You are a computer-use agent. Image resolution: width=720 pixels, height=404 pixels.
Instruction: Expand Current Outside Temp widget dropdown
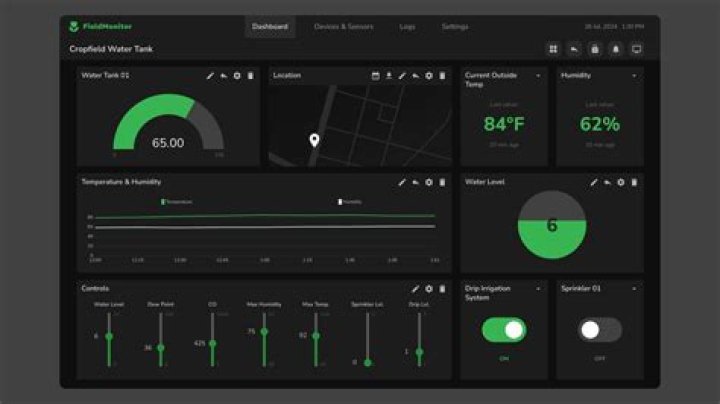[538, 76]
